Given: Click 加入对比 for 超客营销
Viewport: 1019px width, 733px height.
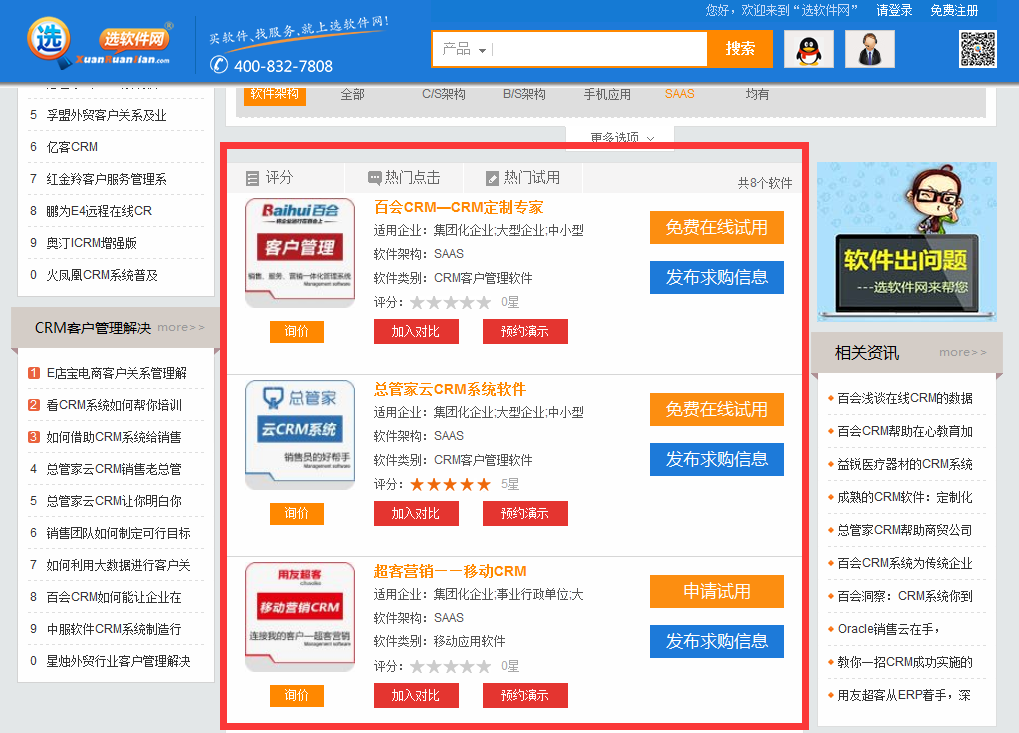Looking at the screenshot, I should [416, 695].
